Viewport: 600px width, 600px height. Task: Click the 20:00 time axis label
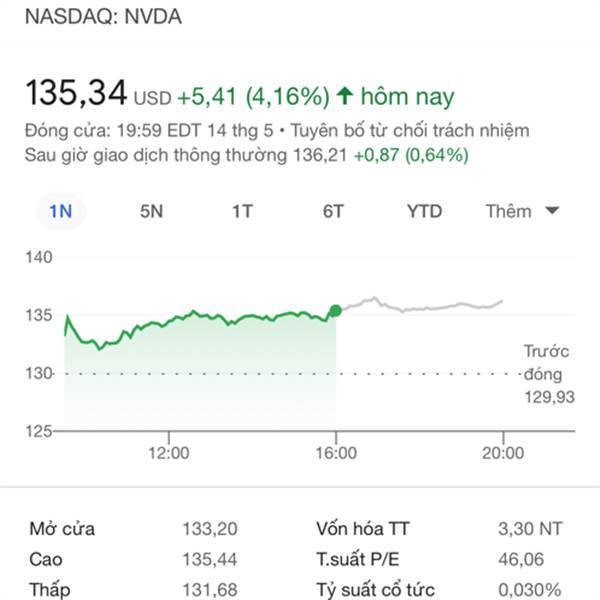point(503,453)
